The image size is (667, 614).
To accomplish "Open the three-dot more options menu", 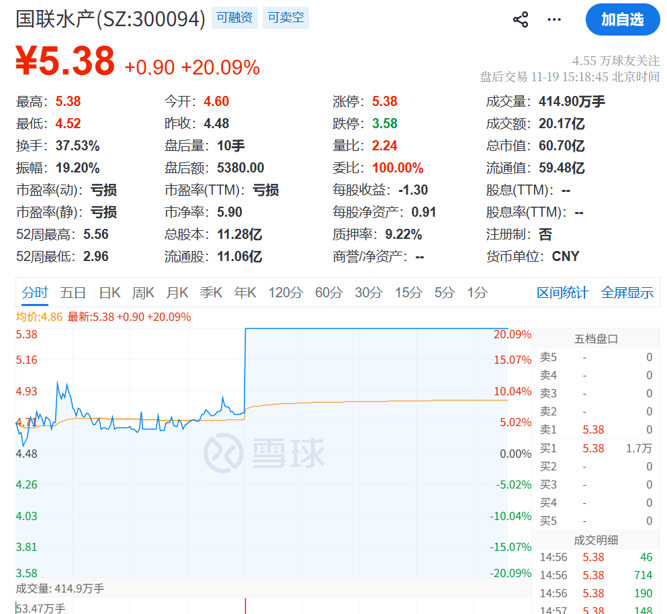I will (x=559, y=19).
